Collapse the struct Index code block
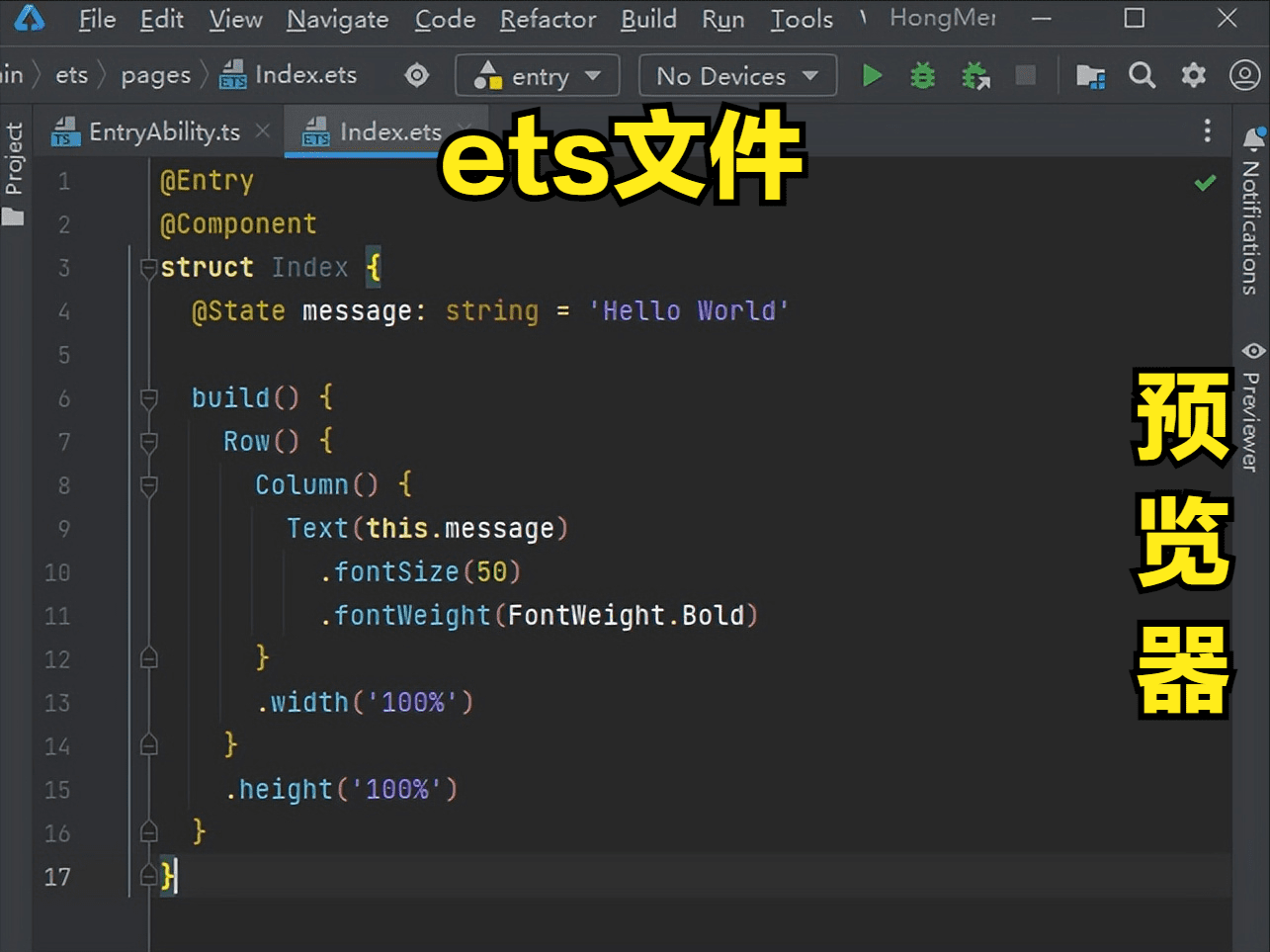The image size is (1270, 952). pos(149,268)
